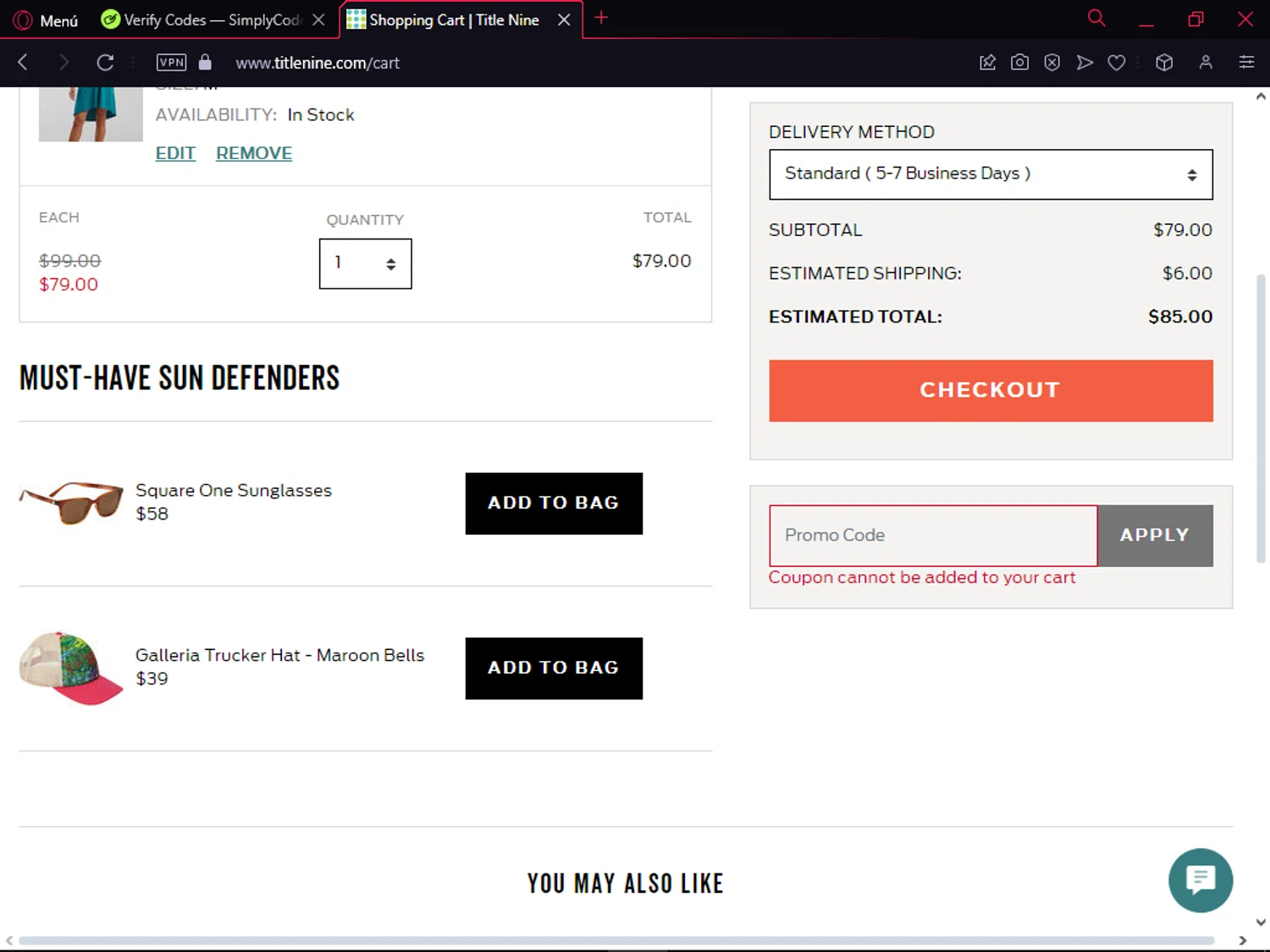Add Square One Sunglasses to bag
Image resolution: width=1270 pixels, height=952 pixels.
(x=554, y=503)
